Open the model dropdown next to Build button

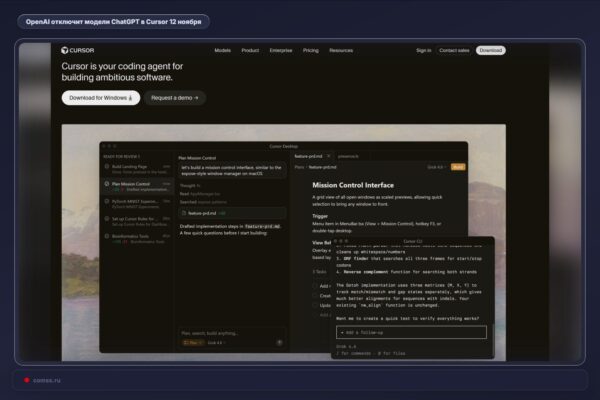[x=436, y=167]
